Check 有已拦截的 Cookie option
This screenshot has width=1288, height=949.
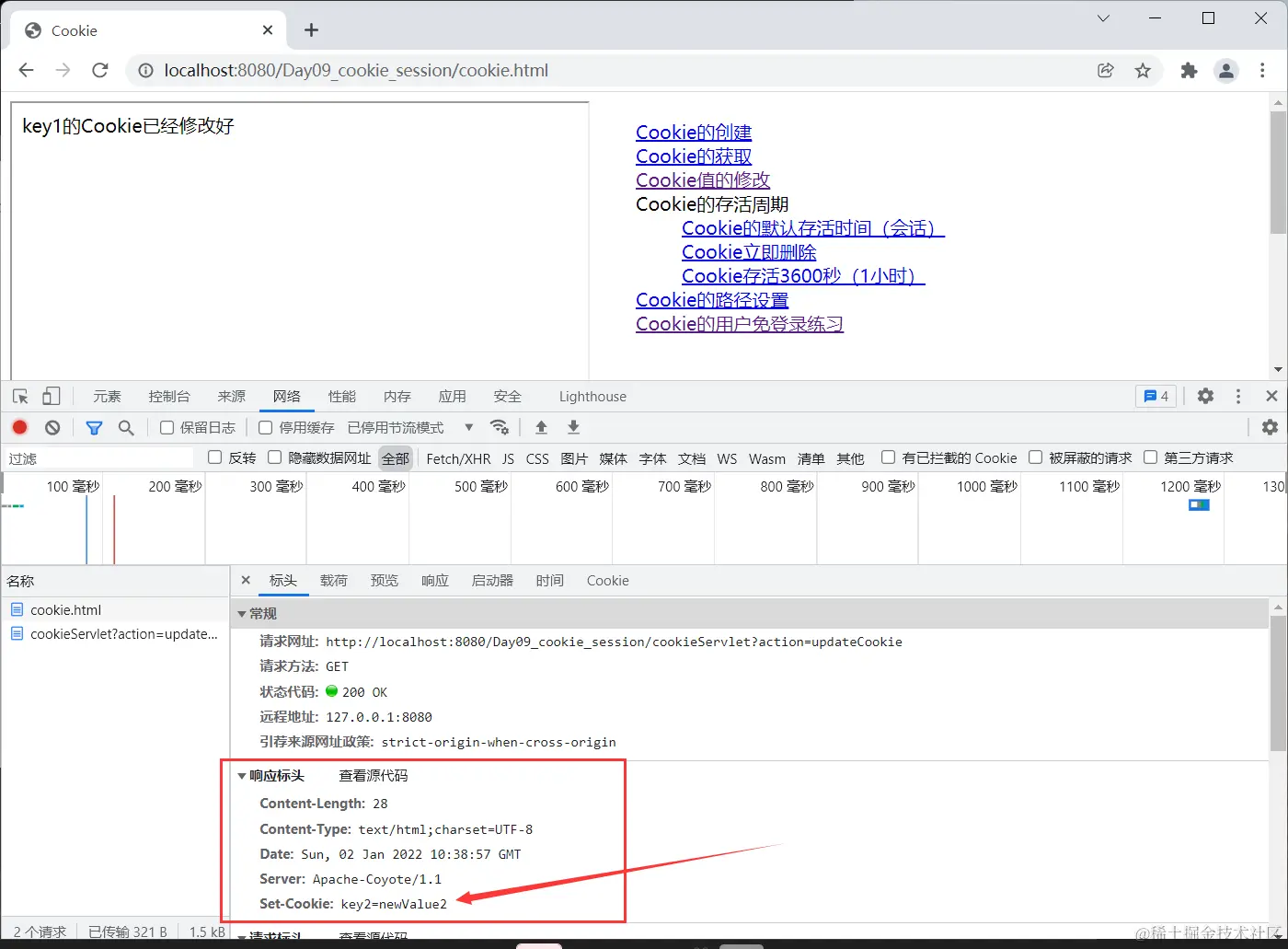coord(888,457)
